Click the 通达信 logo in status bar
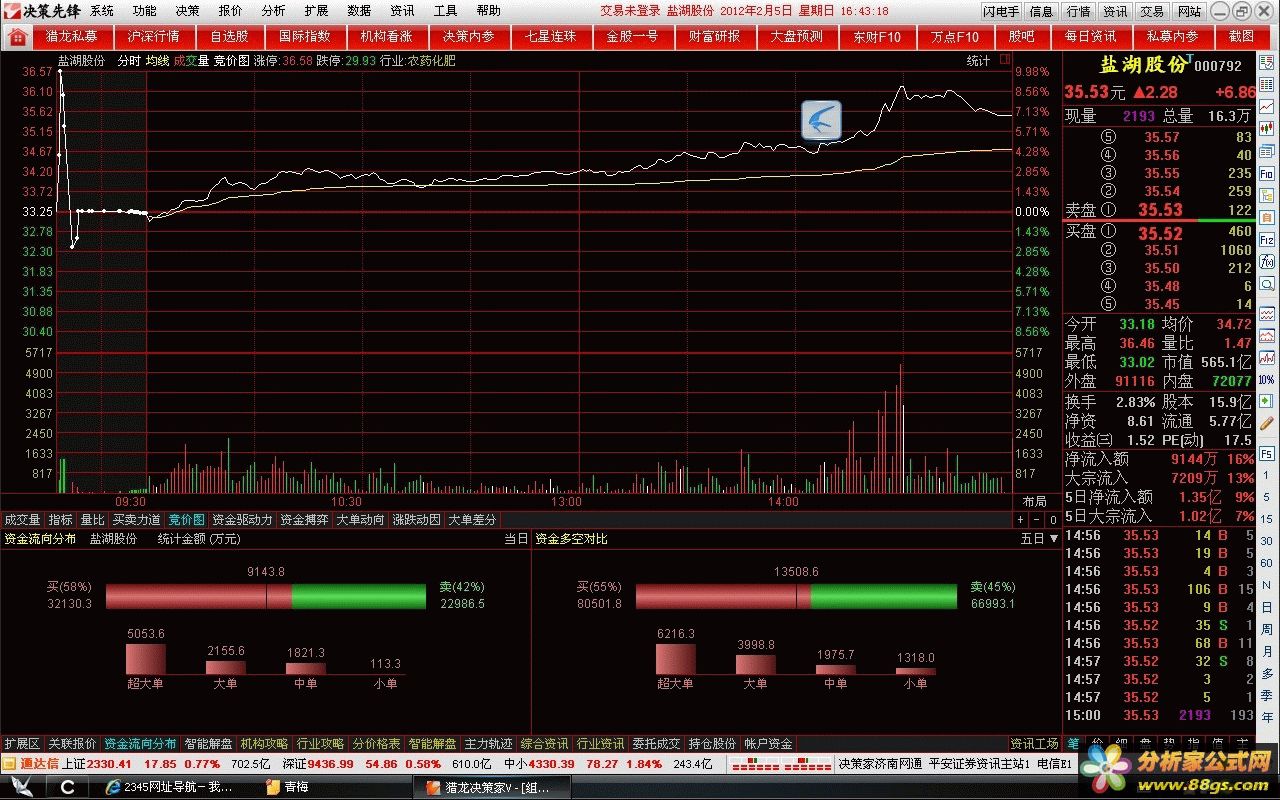1280x800 pixels. [30, 763]
